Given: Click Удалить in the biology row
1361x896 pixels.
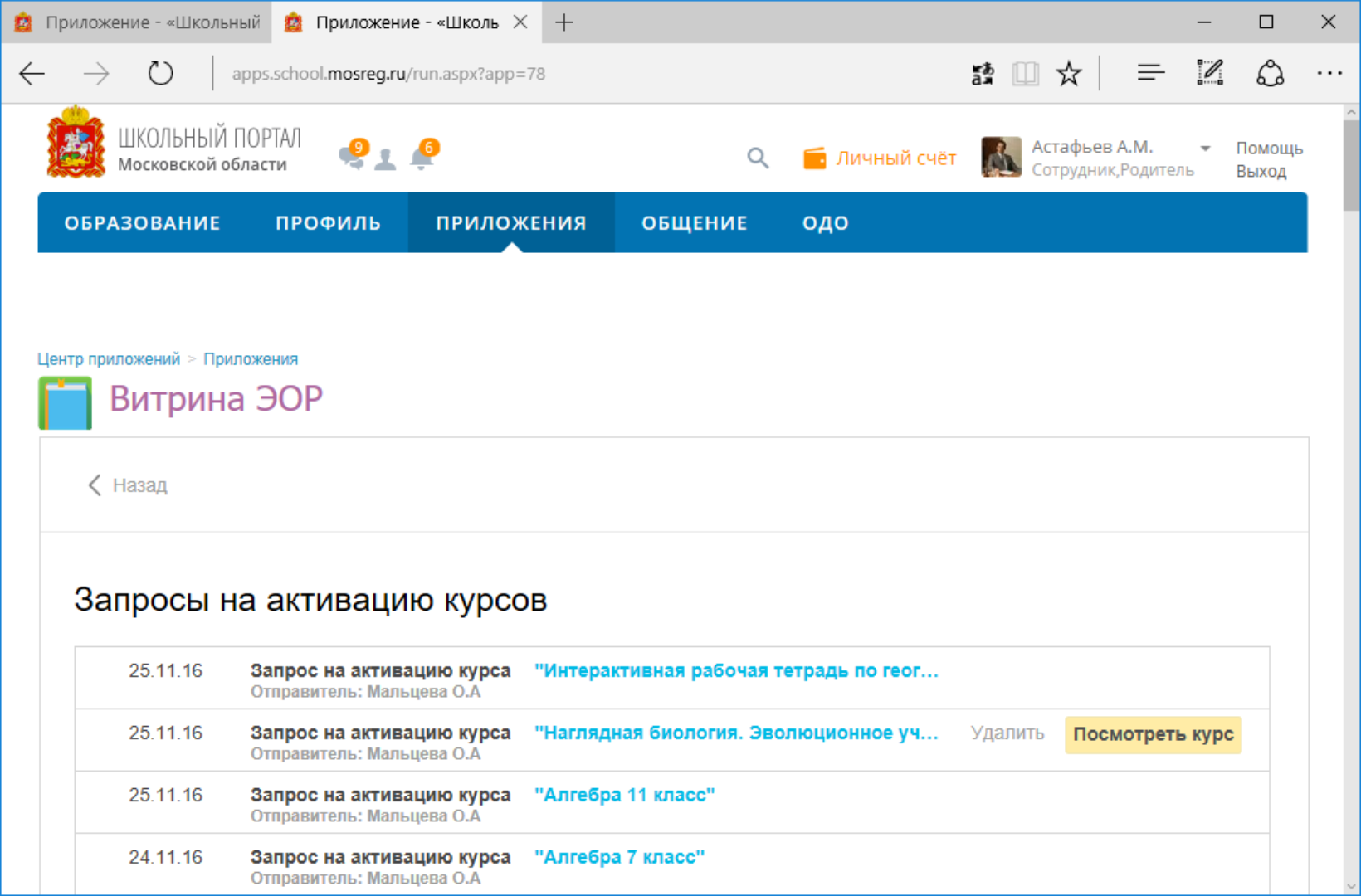Looking at the screenshot, I should pos(1007,733).
